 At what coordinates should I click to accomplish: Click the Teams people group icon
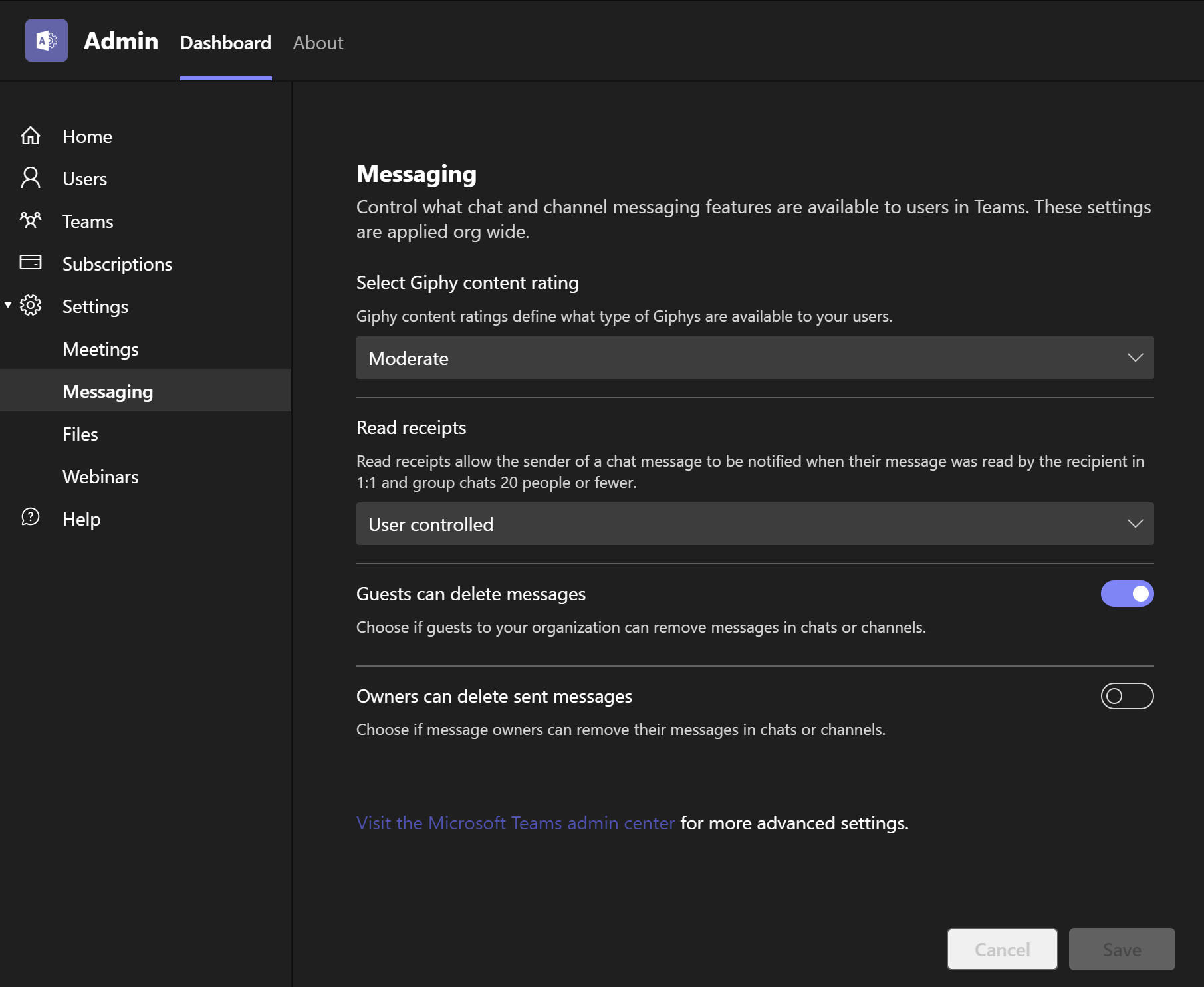click(x=31, y=221)
